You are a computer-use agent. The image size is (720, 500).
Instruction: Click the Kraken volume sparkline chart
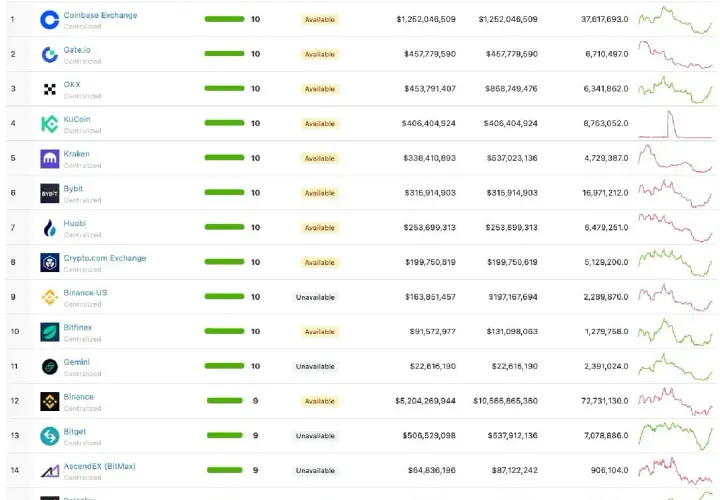point(675,158)
